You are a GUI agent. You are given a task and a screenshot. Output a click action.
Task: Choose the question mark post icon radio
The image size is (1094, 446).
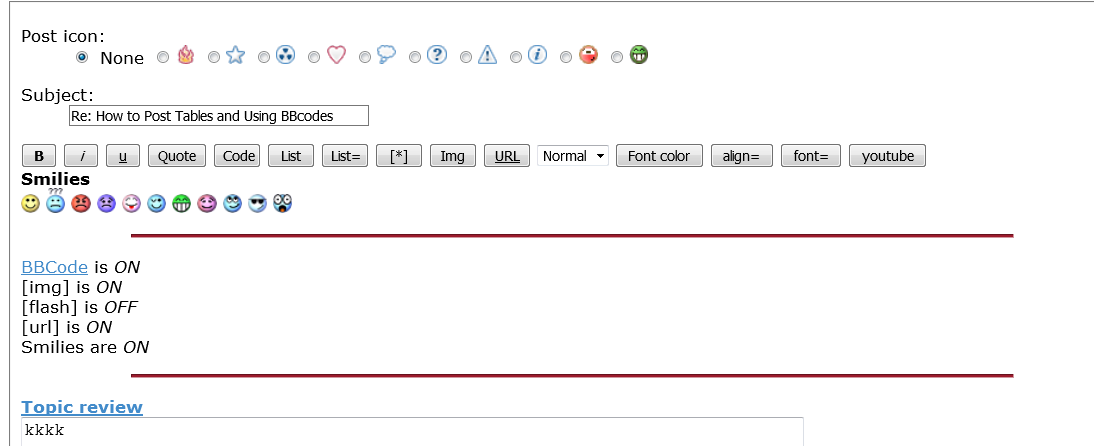(x=415, y=57)
